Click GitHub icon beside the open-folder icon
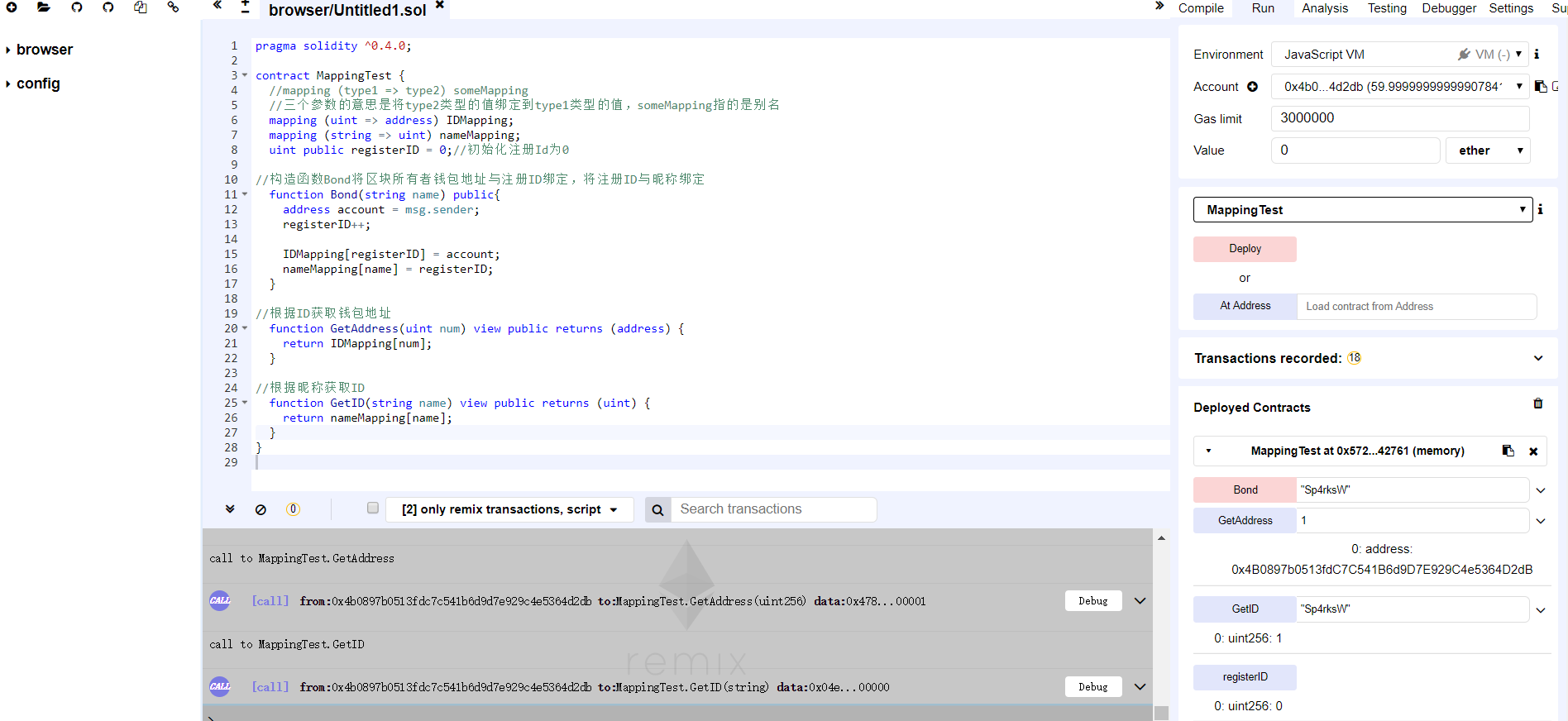Viewport: 1568px width, 721px height. point(77,7)
